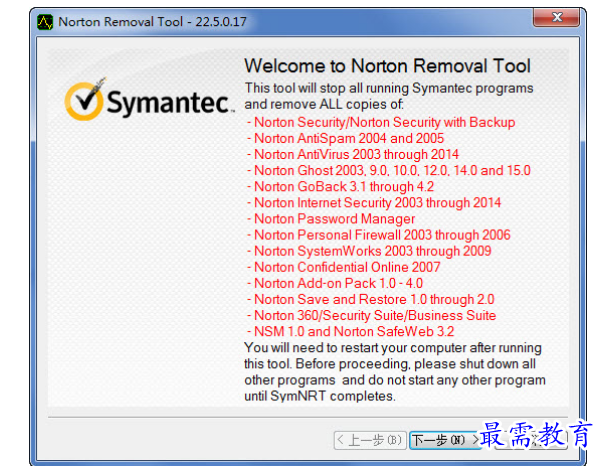Select the 'Norton Ghost 2003, 9.0, 10.0' line
The image size is (601, 466).
pos(389,171)
